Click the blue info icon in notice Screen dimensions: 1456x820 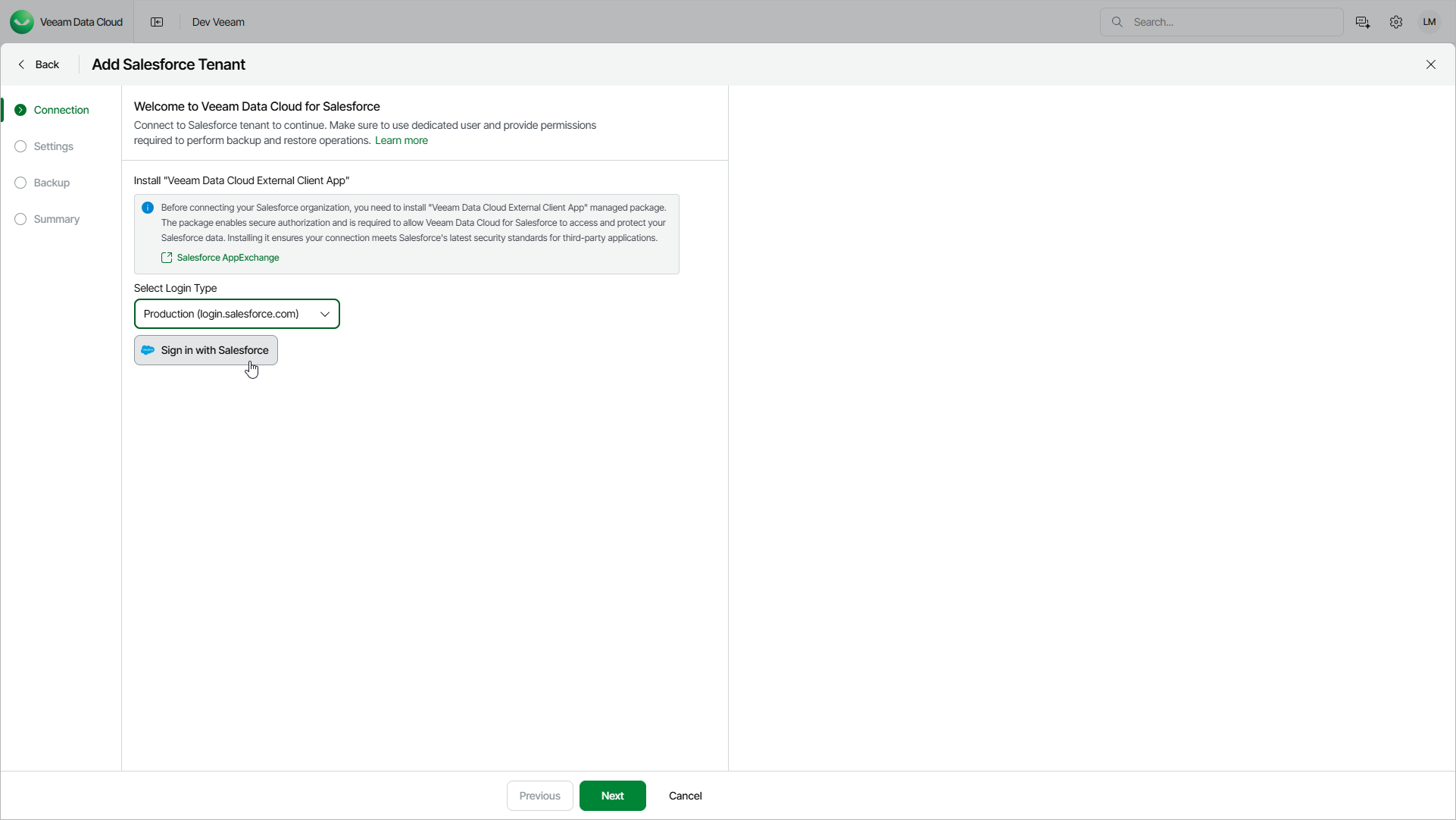(148, 208)
